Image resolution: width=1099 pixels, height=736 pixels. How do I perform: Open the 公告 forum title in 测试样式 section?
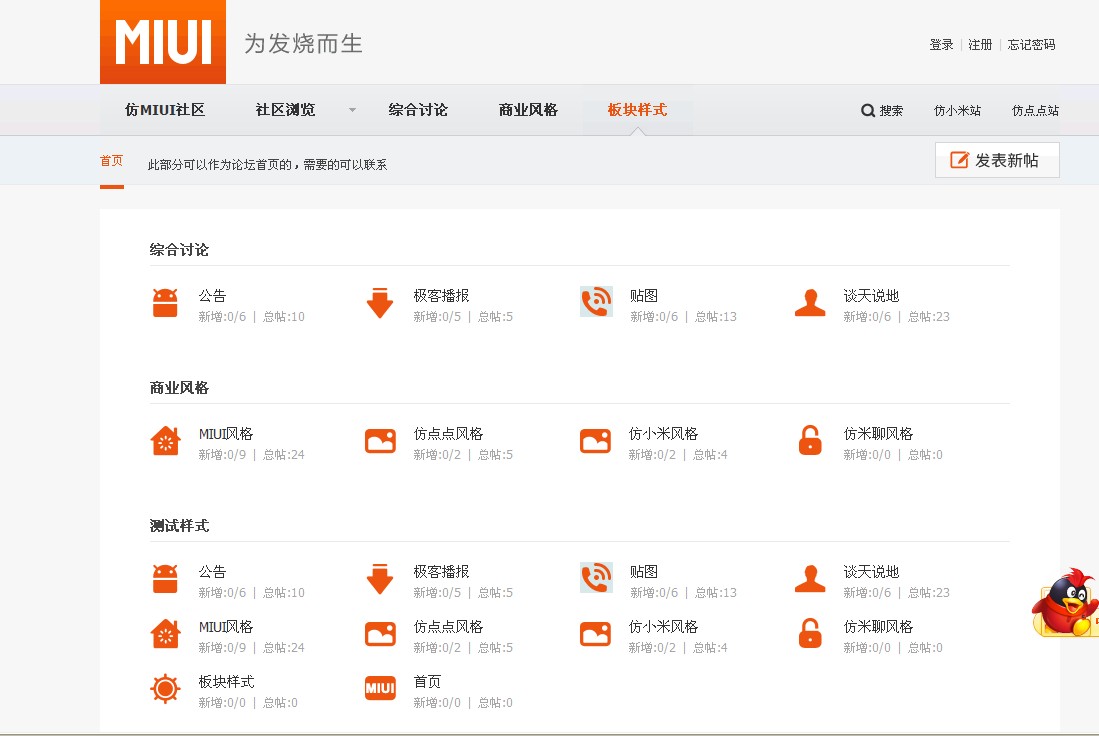[212, 572]
